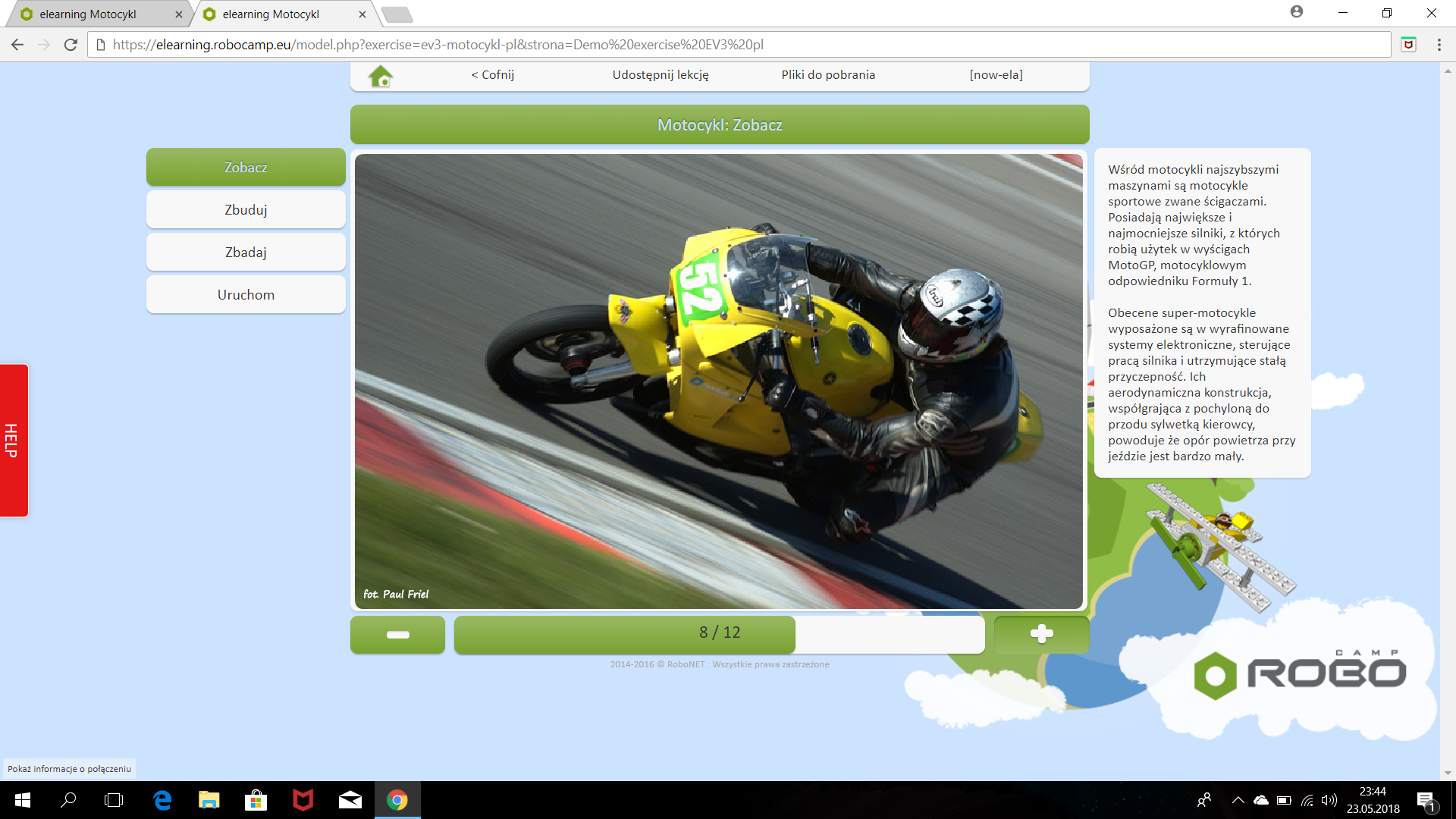Open the Chrome profile icon
The height and width of the screenshot is (819, 1456).
pyautogui.click(x=1297, y=12)
